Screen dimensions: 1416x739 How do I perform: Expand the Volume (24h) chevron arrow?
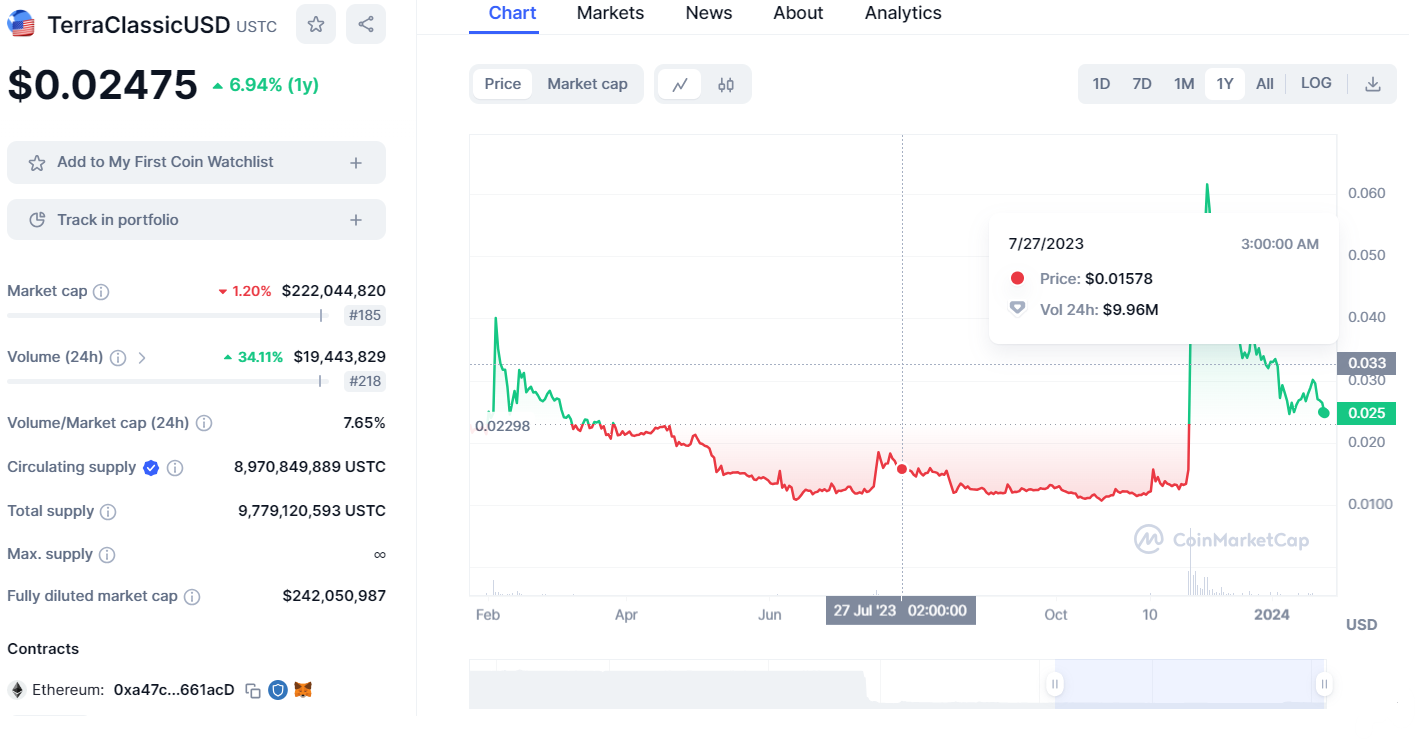click(x=142, y=357)
